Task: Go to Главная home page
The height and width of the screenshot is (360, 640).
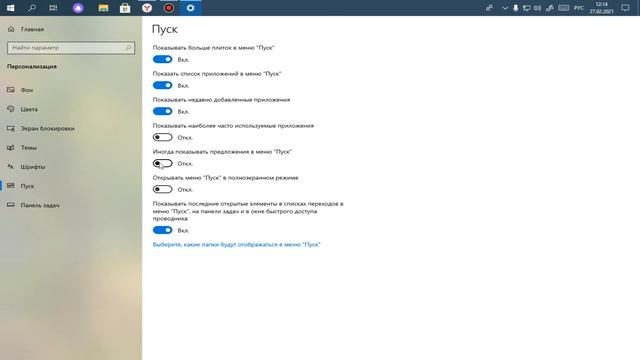Action: (32, 29)
